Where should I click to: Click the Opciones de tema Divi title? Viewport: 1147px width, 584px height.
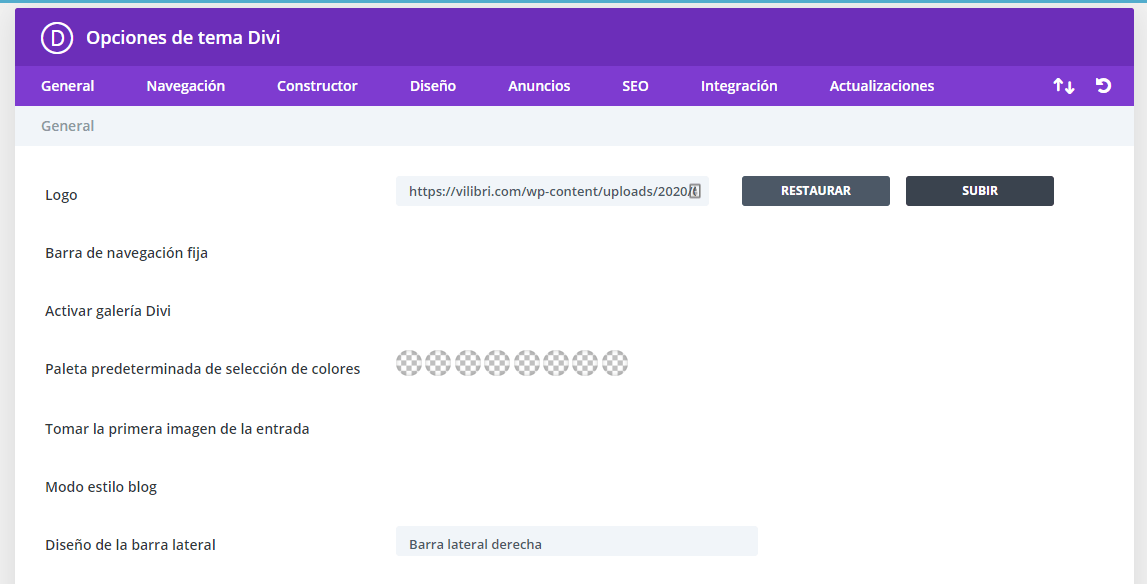183,38
